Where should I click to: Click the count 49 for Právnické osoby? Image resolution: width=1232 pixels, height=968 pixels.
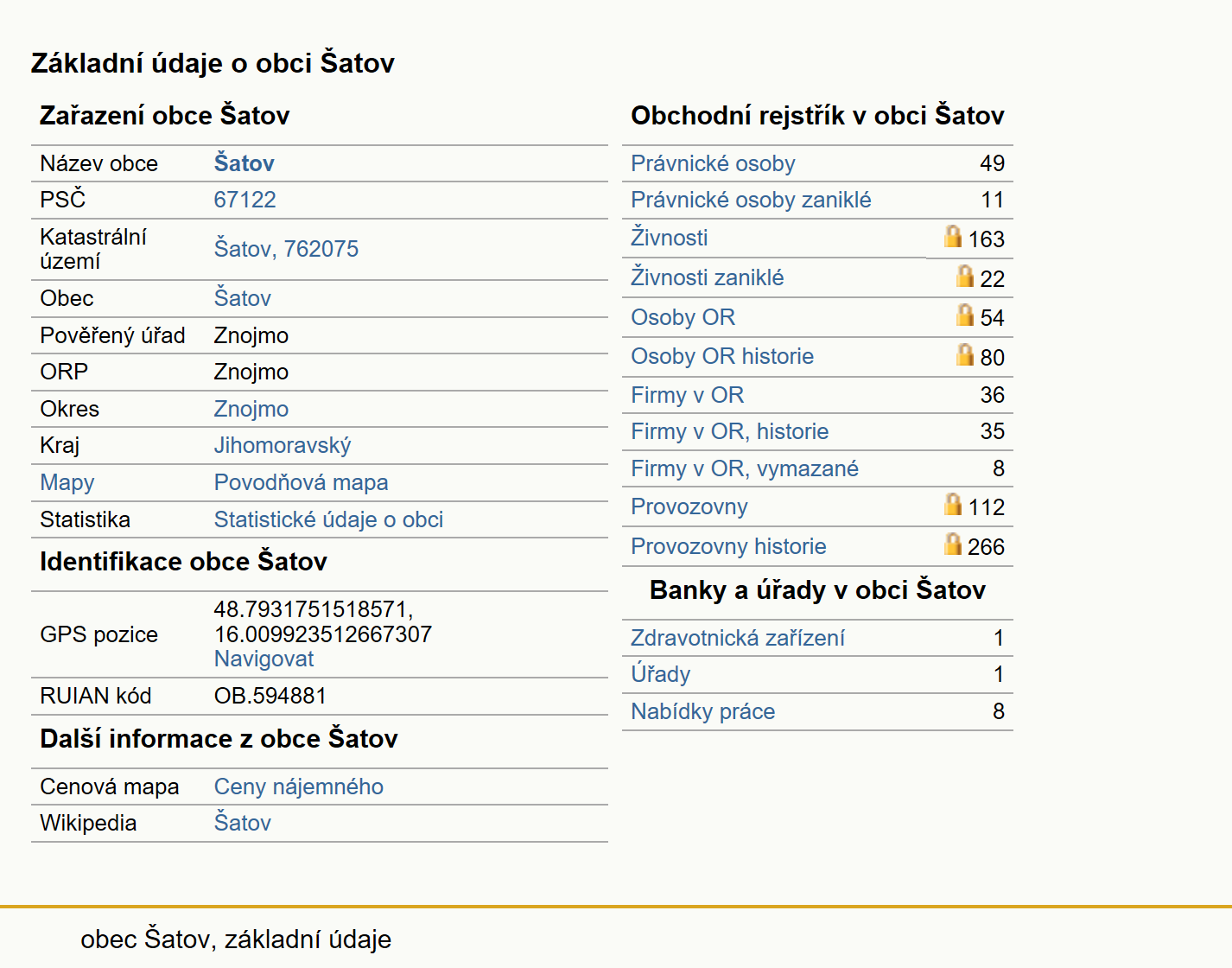click(x=992, y=163)
